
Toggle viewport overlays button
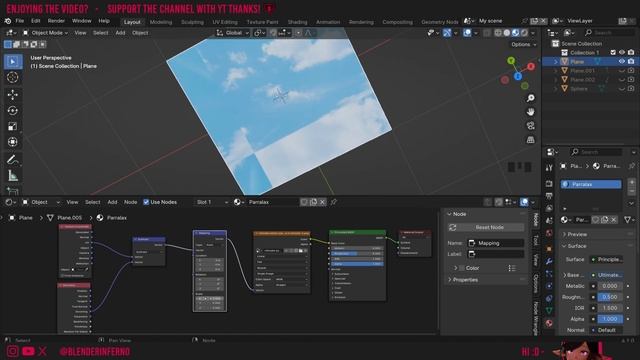(467, 33)
